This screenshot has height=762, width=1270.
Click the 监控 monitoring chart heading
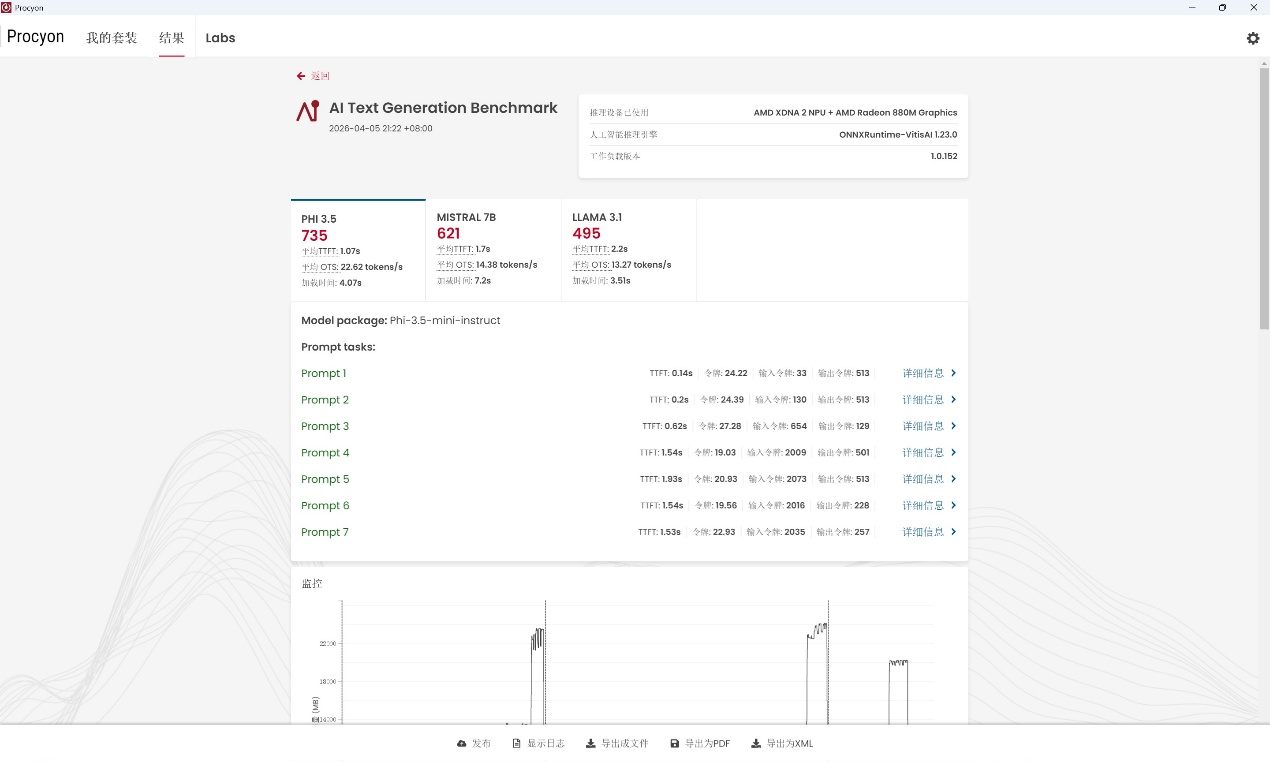312,584
